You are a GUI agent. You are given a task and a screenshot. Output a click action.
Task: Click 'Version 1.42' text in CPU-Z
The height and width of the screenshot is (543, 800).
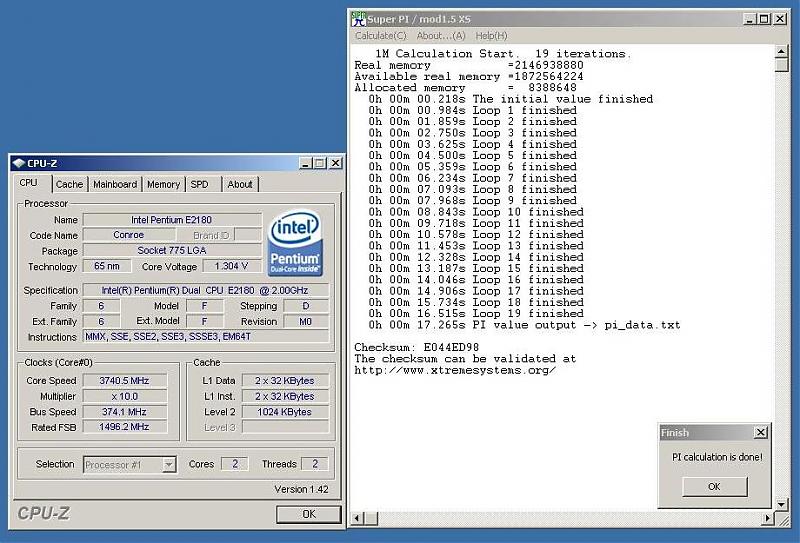(x=301, y=489)
